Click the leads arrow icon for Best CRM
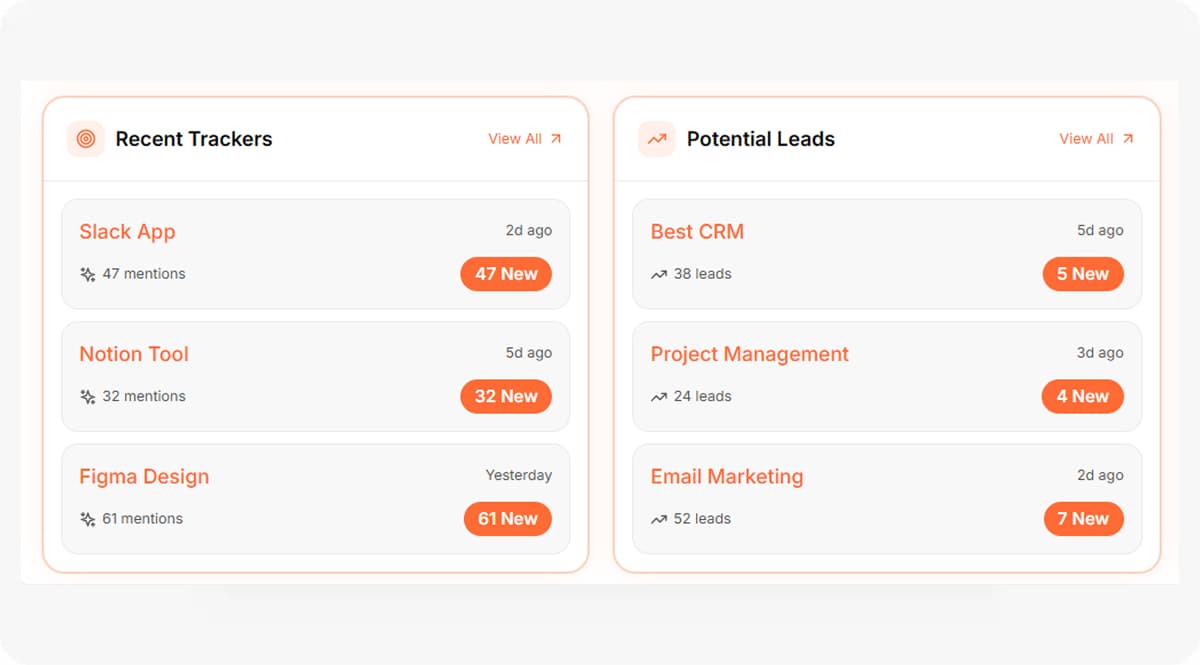This screenshot has height=665, width=1200. [658, 273]
